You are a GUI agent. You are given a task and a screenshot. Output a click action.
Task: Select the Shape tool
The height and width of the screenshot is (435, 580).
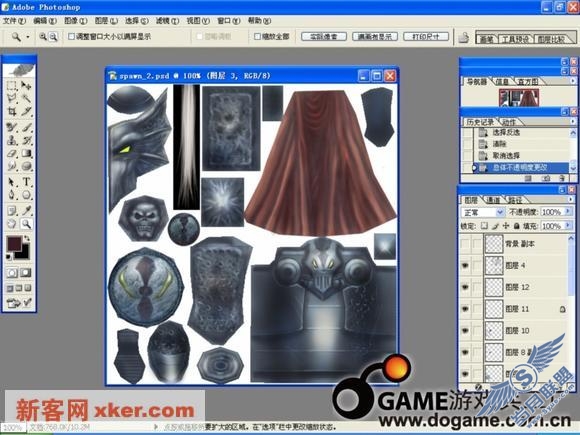26,194
